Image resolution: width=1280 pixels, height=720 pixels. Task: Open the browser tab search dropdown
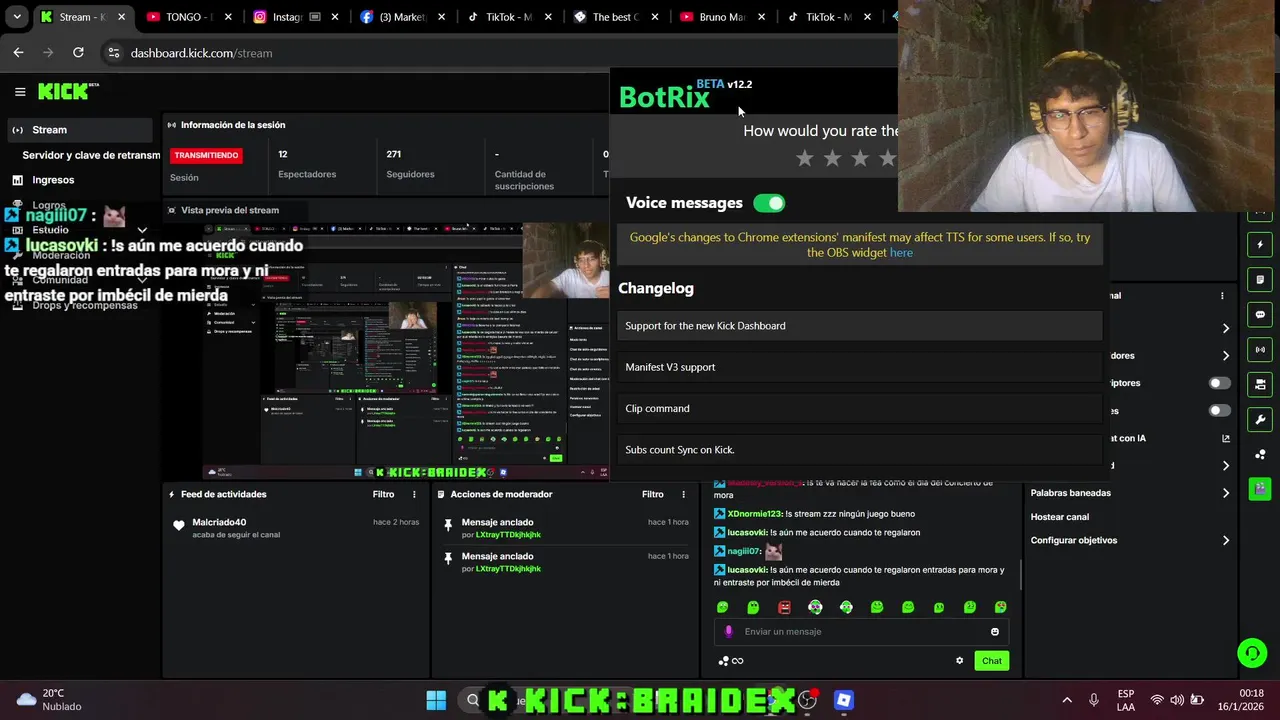point(17,17)
